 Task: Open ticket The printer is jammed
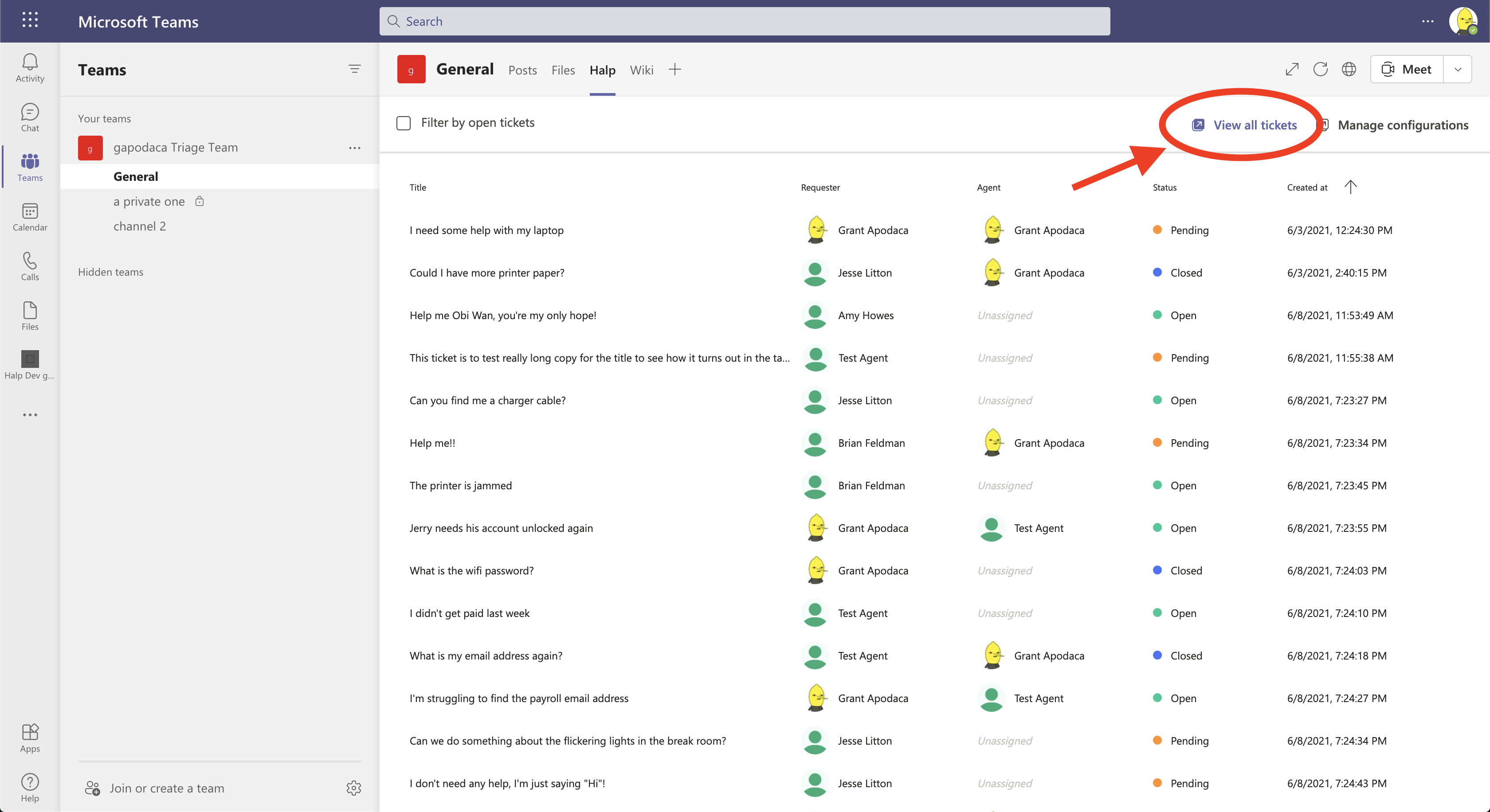460,485
